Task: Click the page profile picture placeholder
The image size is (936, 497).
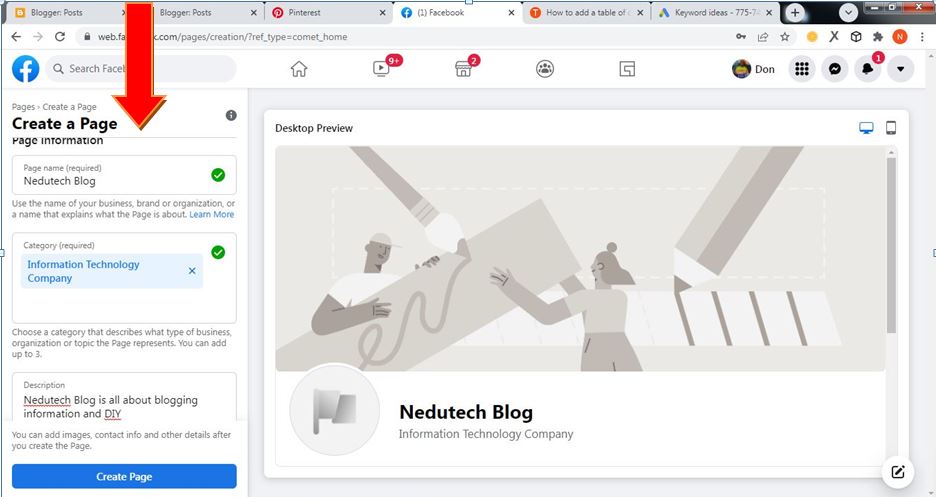Action: (x=334, y=410)
